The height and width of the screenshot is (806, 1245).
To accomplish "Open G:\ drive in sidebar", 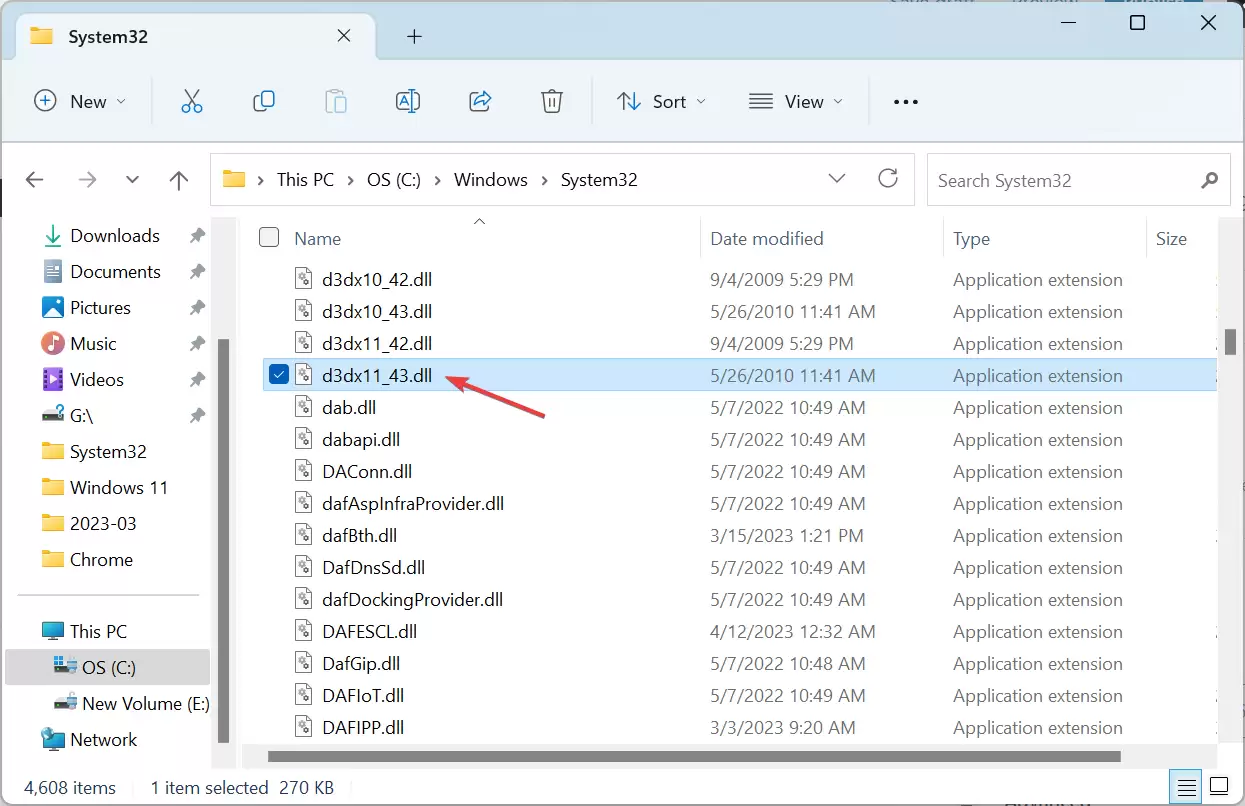I will 81,416.
